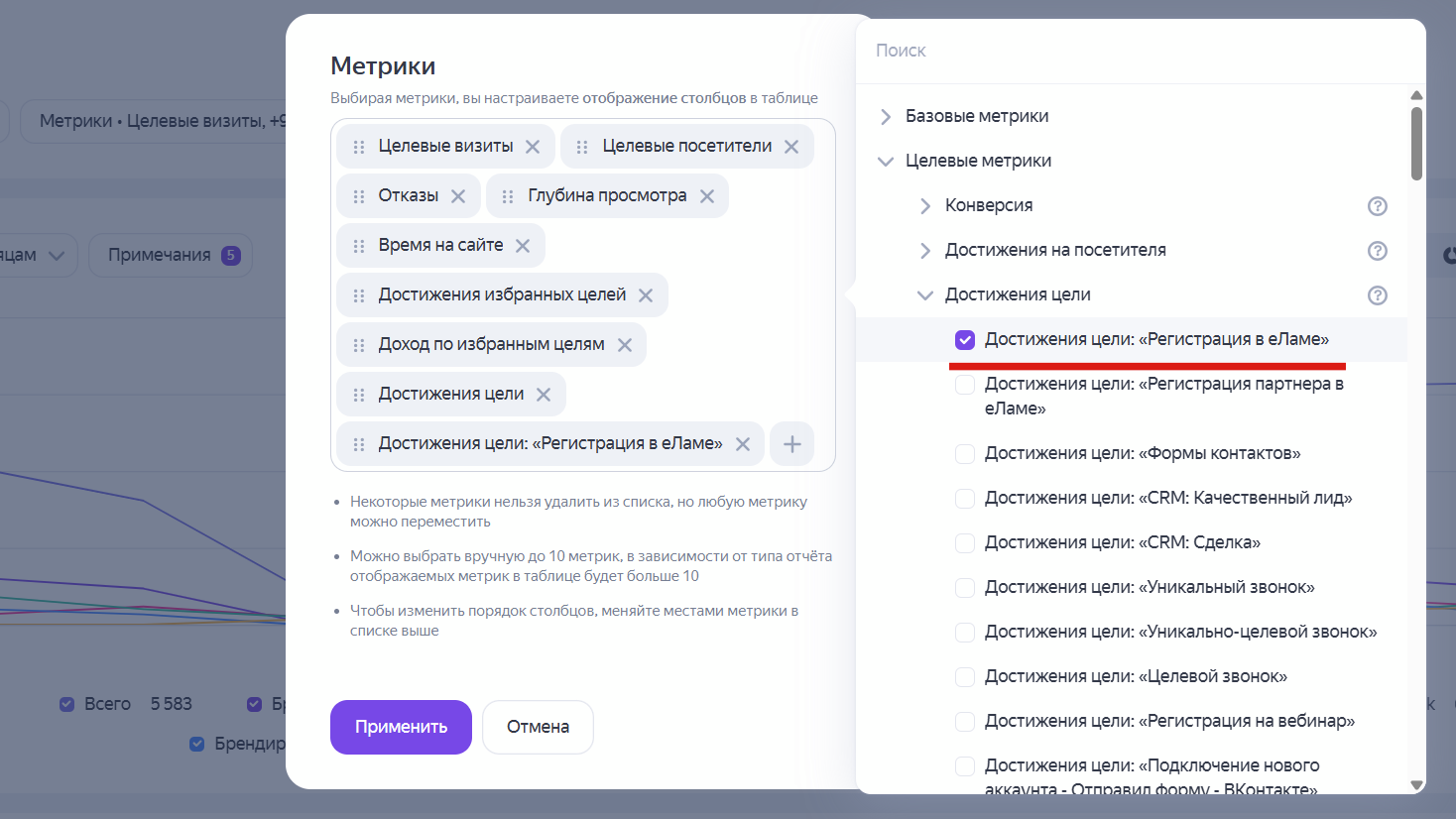Collapse the «Целевые метрики» section
Image resolution: width=1456 pixels, height=819 pixels.
click(885, 160)
